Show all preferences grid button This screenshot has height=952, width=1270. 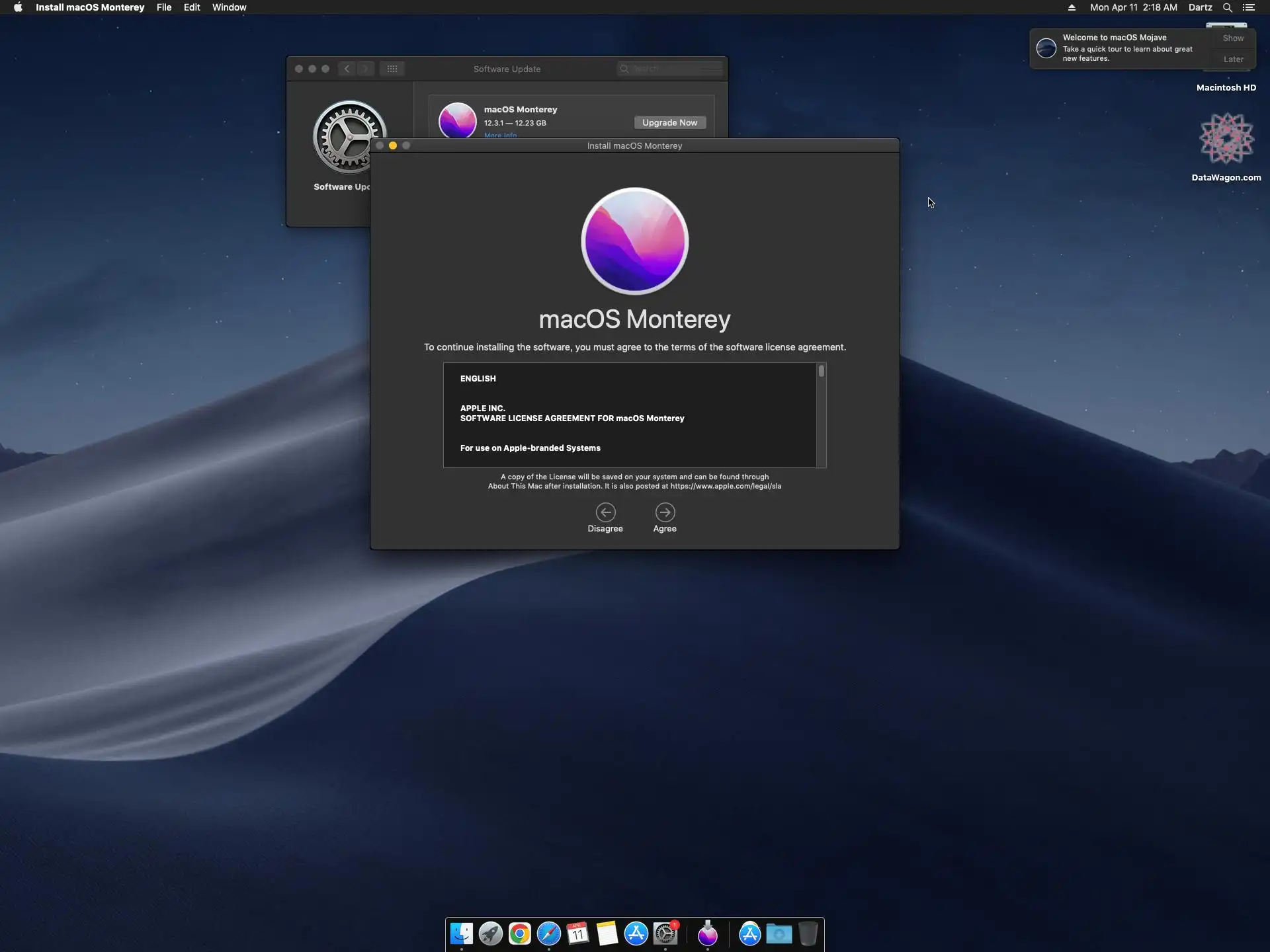tap(392, 69)
